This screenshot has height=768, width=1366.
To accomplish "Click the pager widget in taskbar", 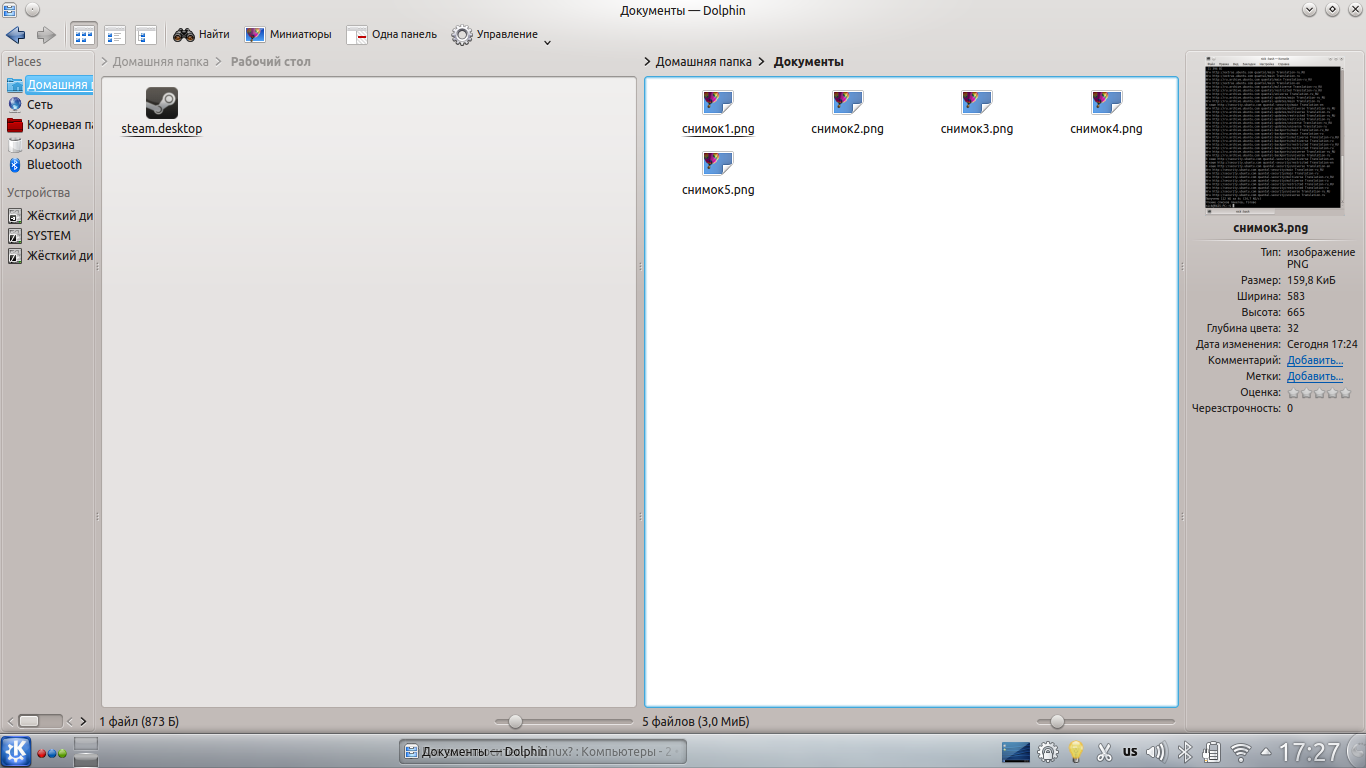I will tap(86, 751).
